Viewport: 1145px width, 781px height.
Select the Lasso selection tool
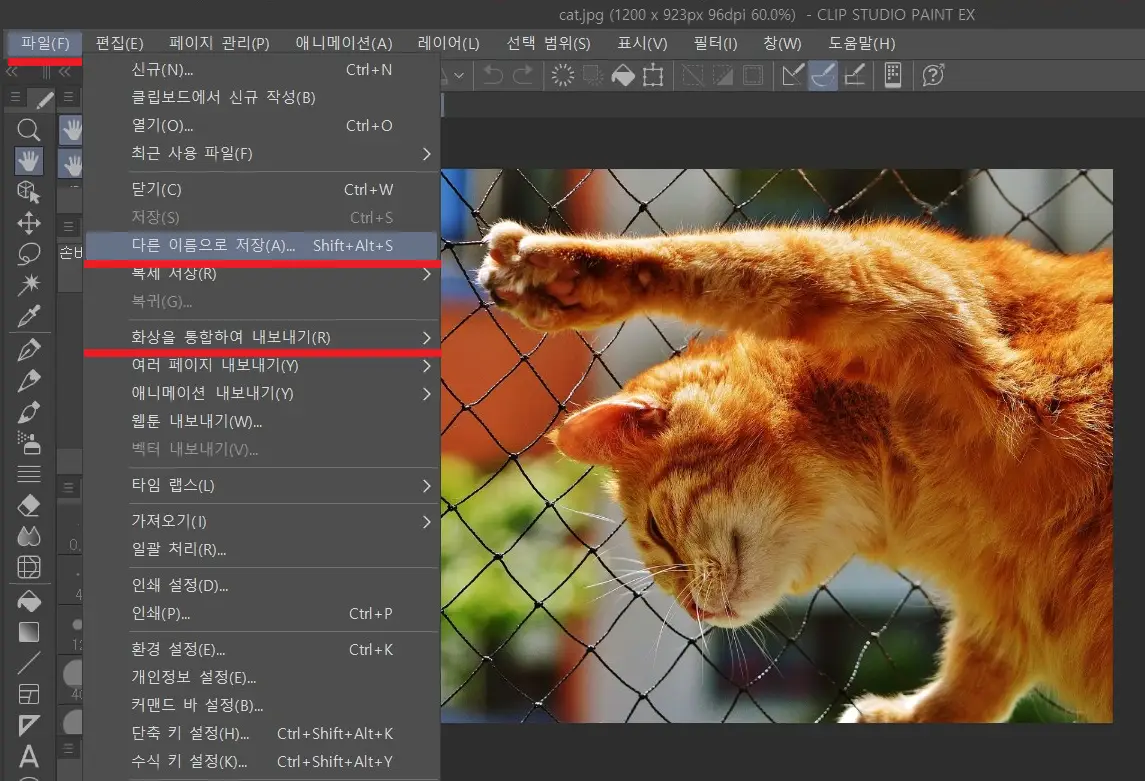pos(29,254)
